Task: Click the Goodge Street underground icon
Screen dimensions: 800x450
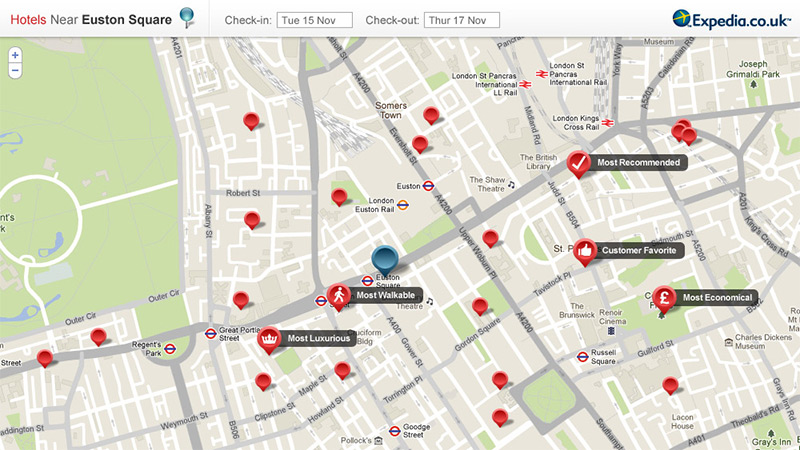Action: coord(394,431)
